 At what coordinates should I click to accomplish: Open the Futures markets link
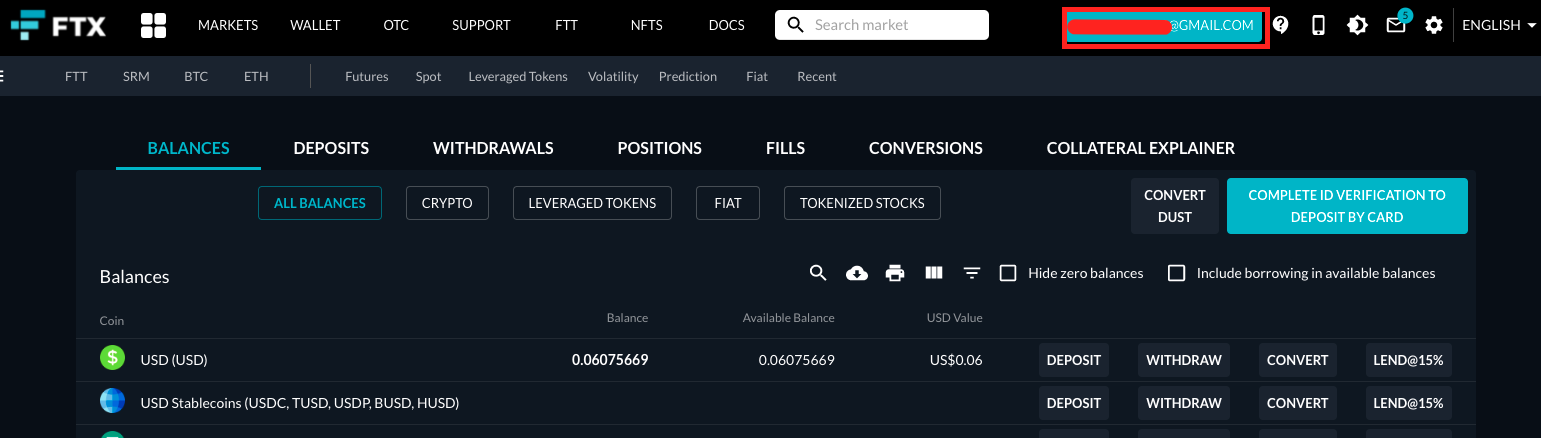coord(366,76)
